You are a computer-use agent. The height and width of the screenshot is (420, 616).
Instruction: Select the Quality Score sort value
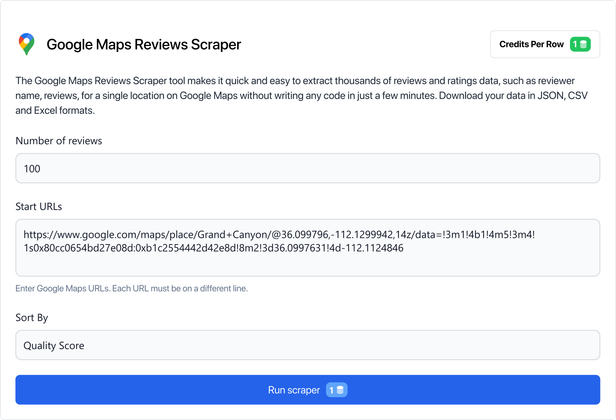click(54, 345)
